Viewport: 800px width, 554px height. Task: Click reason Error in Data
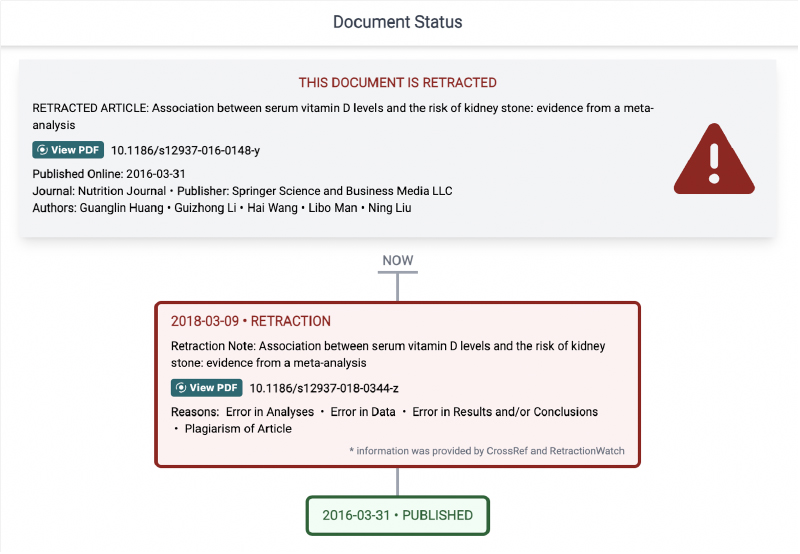(x=363, y=412)
